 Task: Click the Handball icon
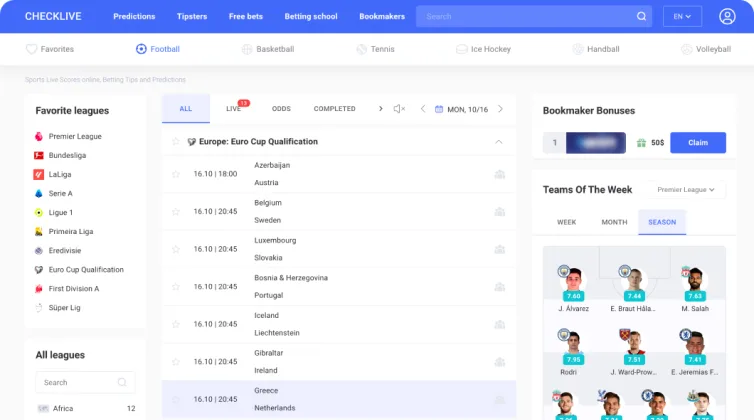[x=578, y=49]
